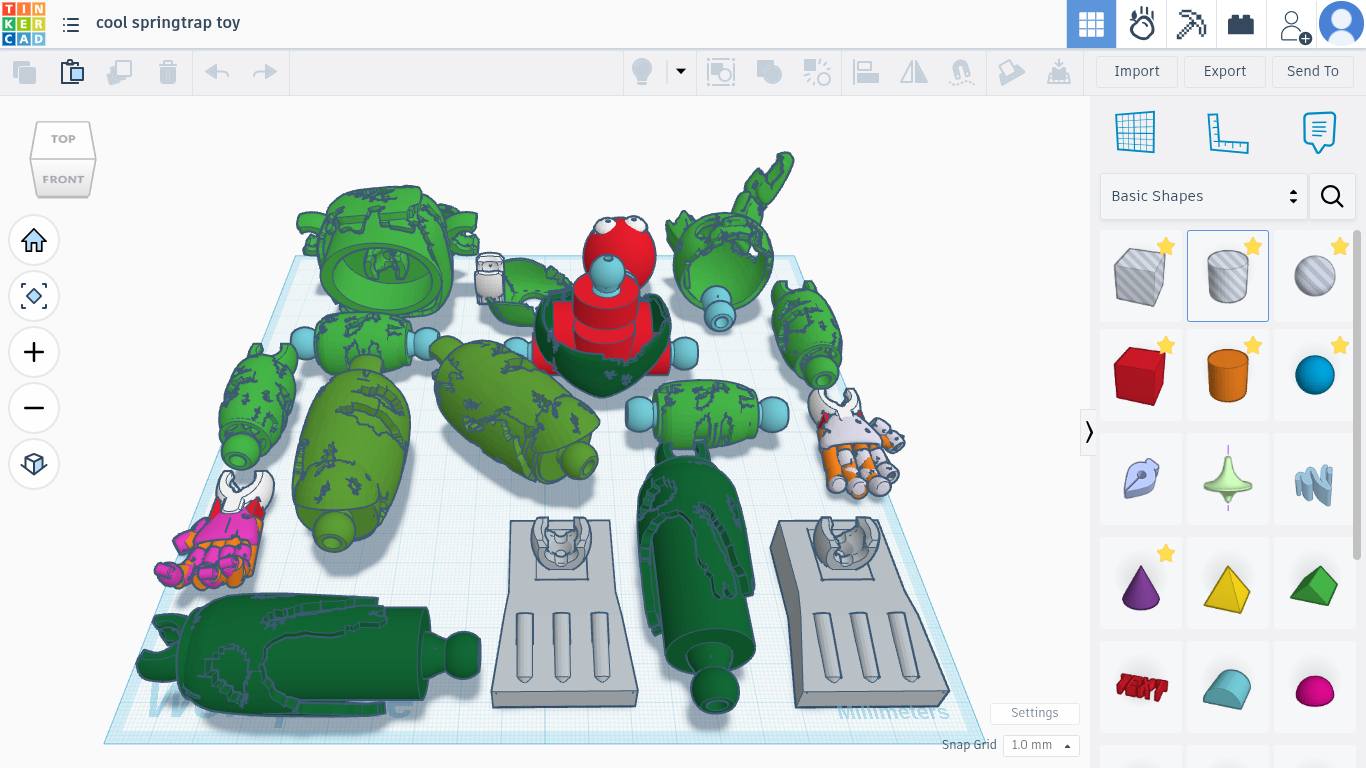1366x768 pixels.
Task: Undo the last action
Action: [217, 72]
